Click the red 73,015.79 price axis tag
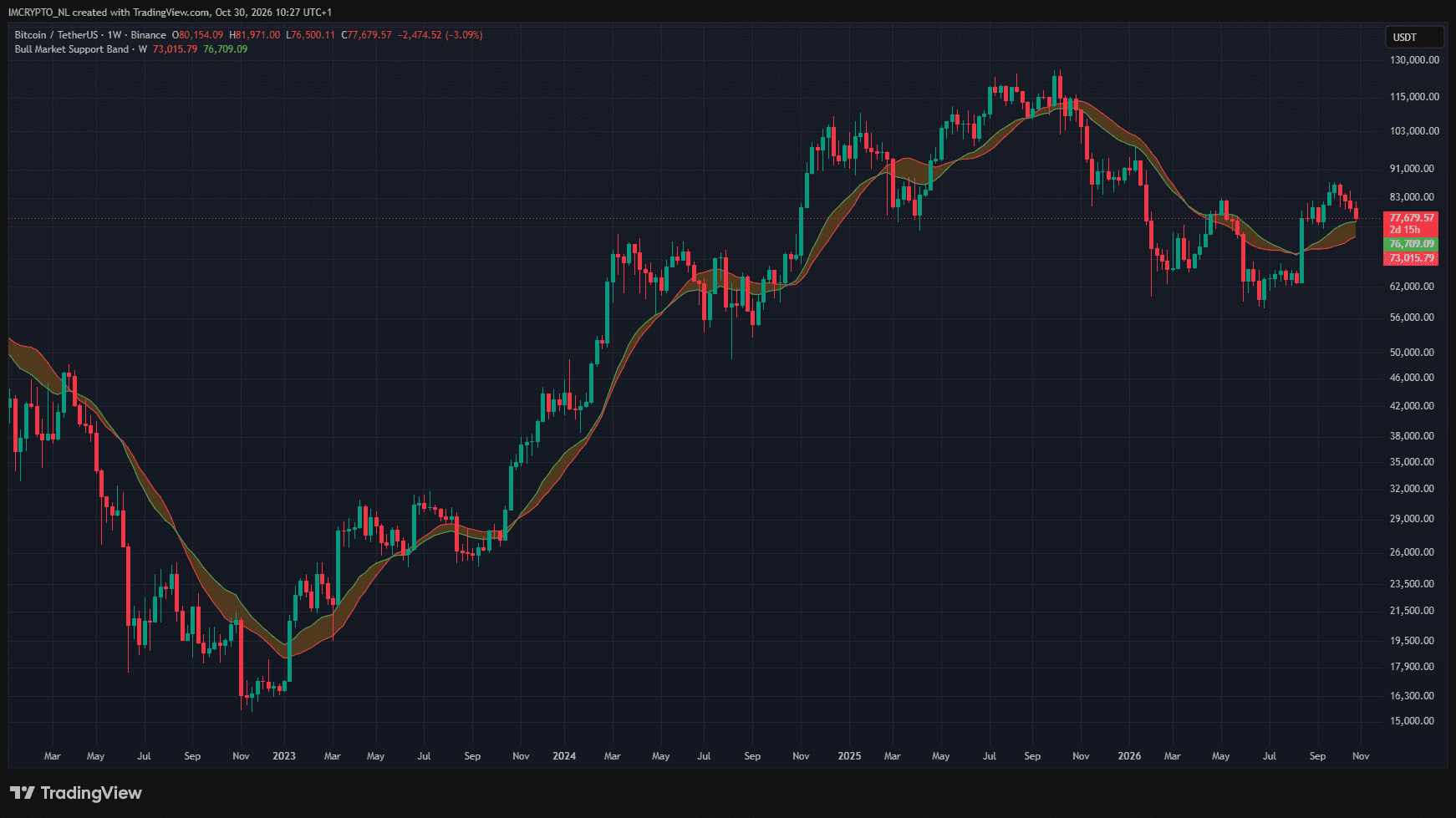 pyautogui.click(x=1411, y=258)
